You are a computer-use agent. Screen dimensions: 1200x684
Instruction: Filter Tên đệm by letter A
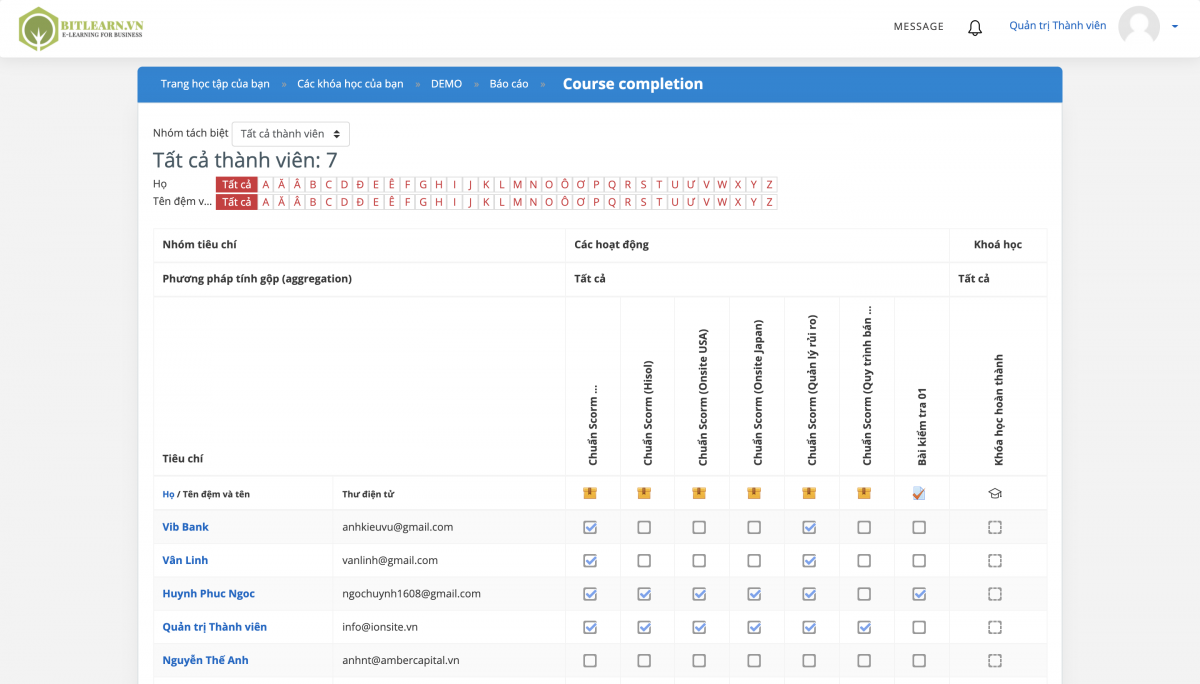[266, 202]
